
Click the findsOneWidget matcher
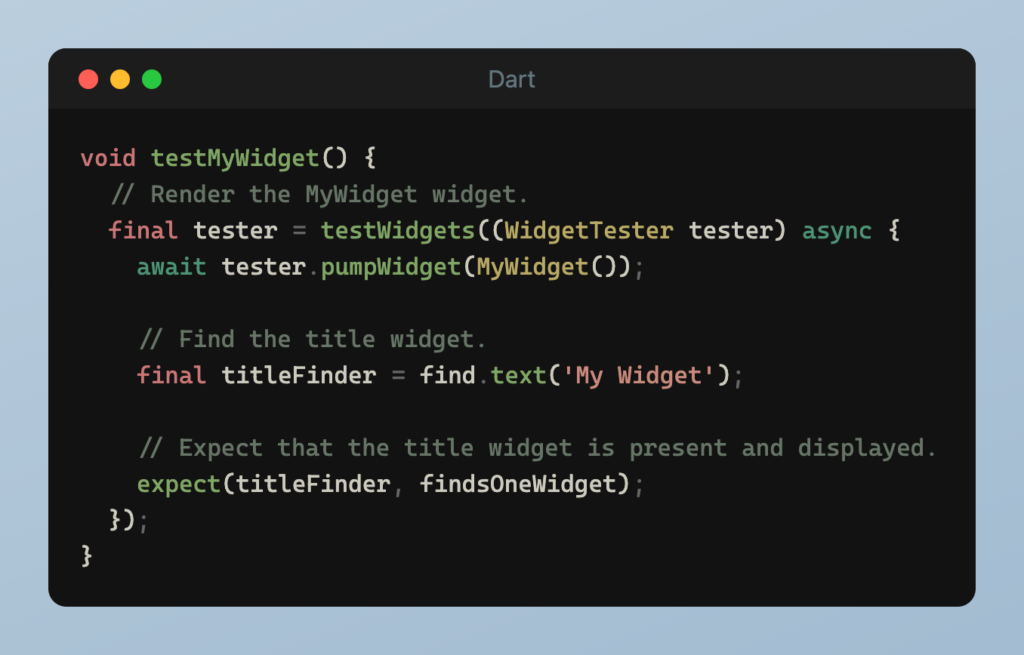pyautogui.click(x=518, y=484)
